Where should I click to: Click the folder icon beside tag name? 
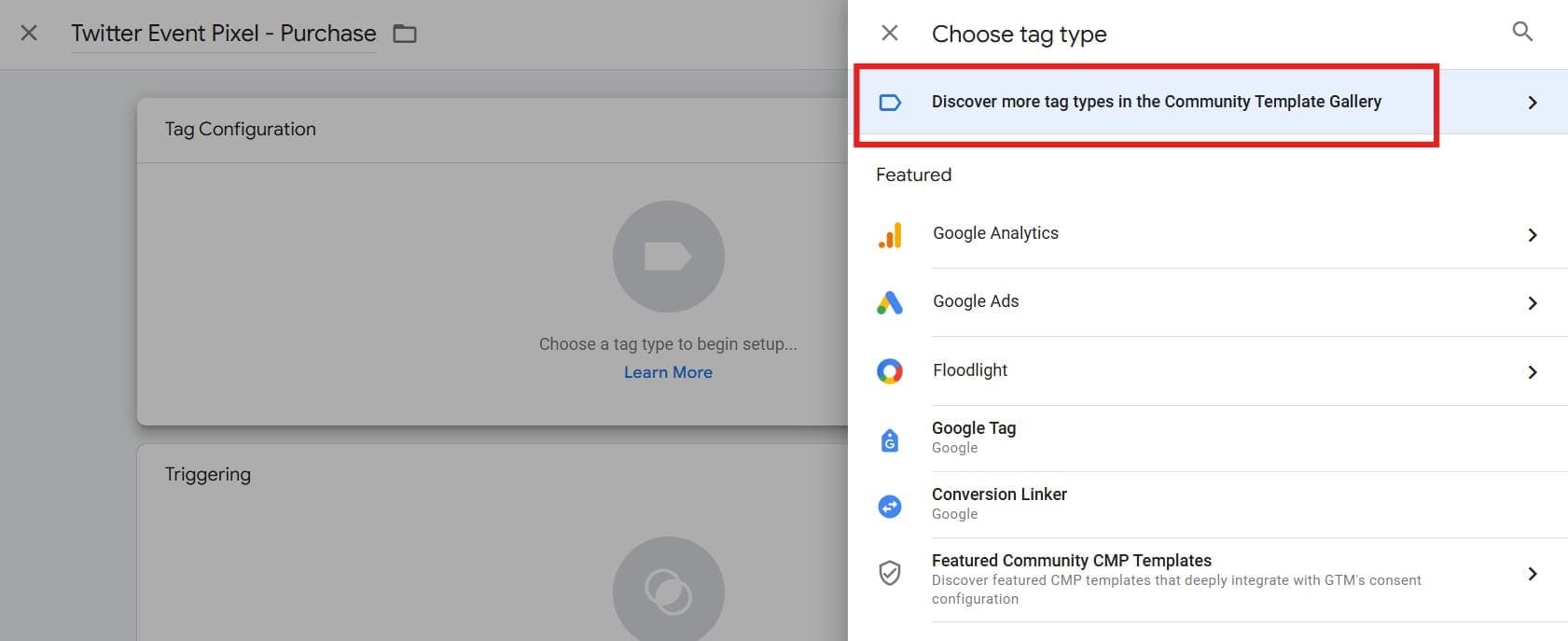pos(405,35)
